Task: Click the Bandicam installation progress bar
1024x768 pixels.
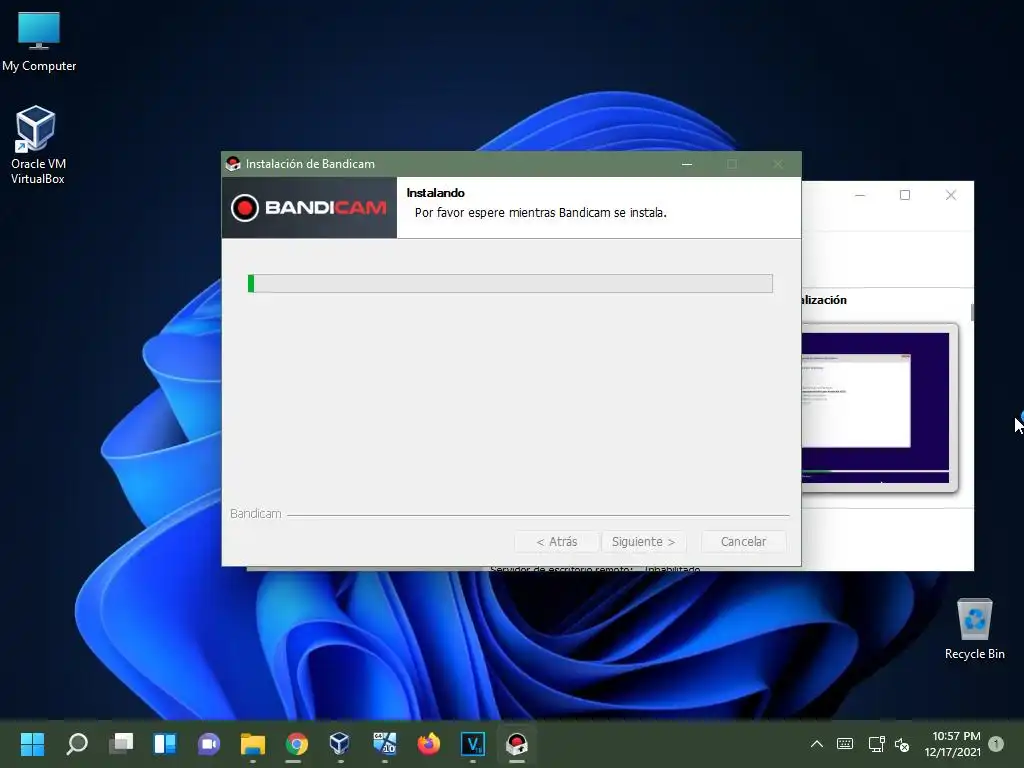Action: click(x=510, y=283)
